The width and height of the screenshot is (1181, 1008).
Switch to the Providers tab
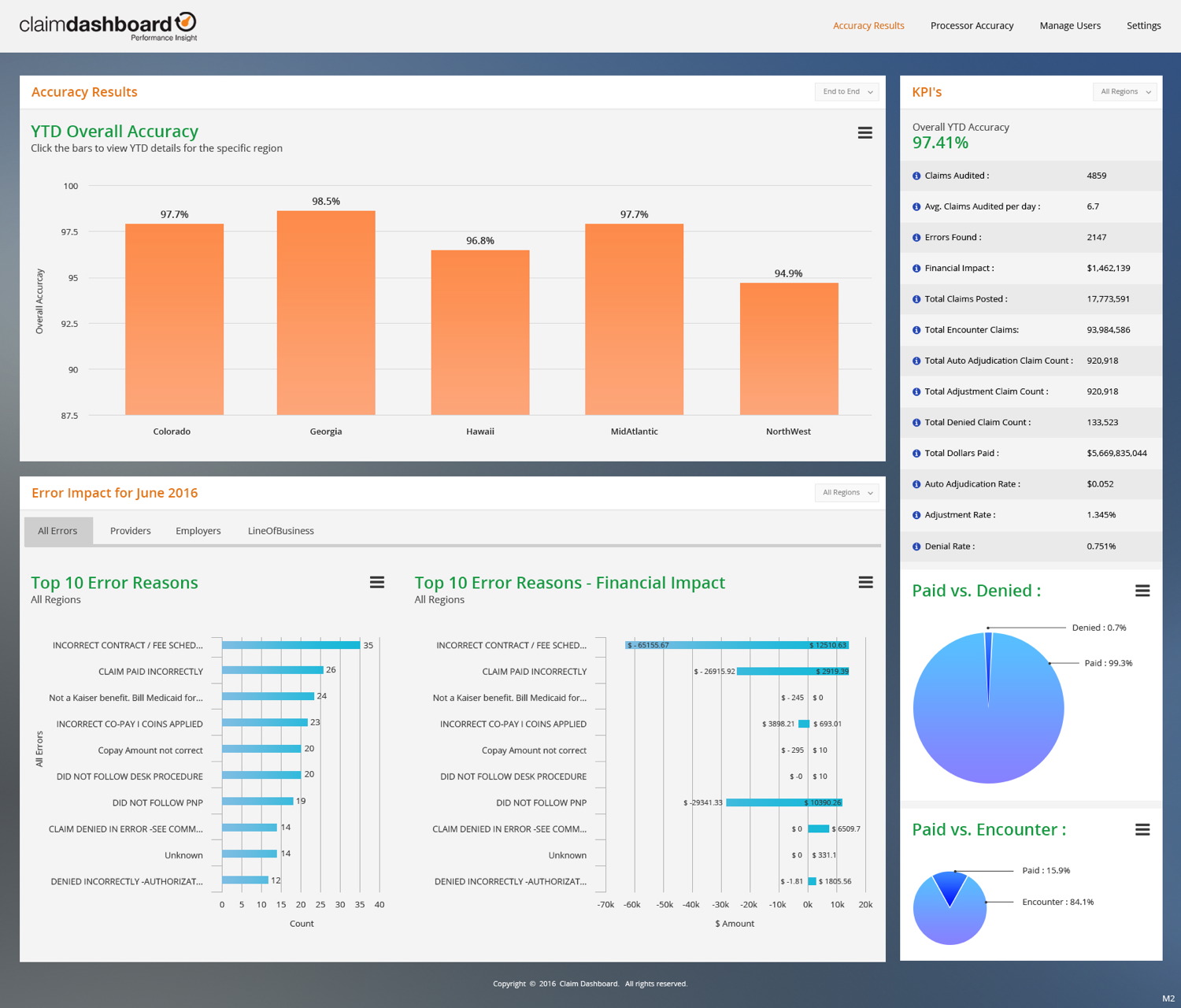[131, 531]
